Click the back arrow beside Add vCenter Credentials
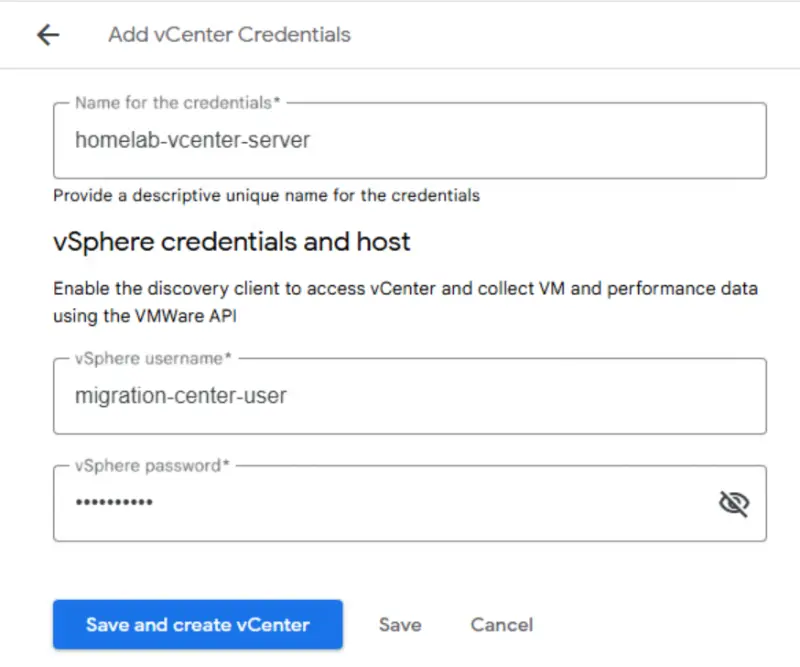 point(47,34)
